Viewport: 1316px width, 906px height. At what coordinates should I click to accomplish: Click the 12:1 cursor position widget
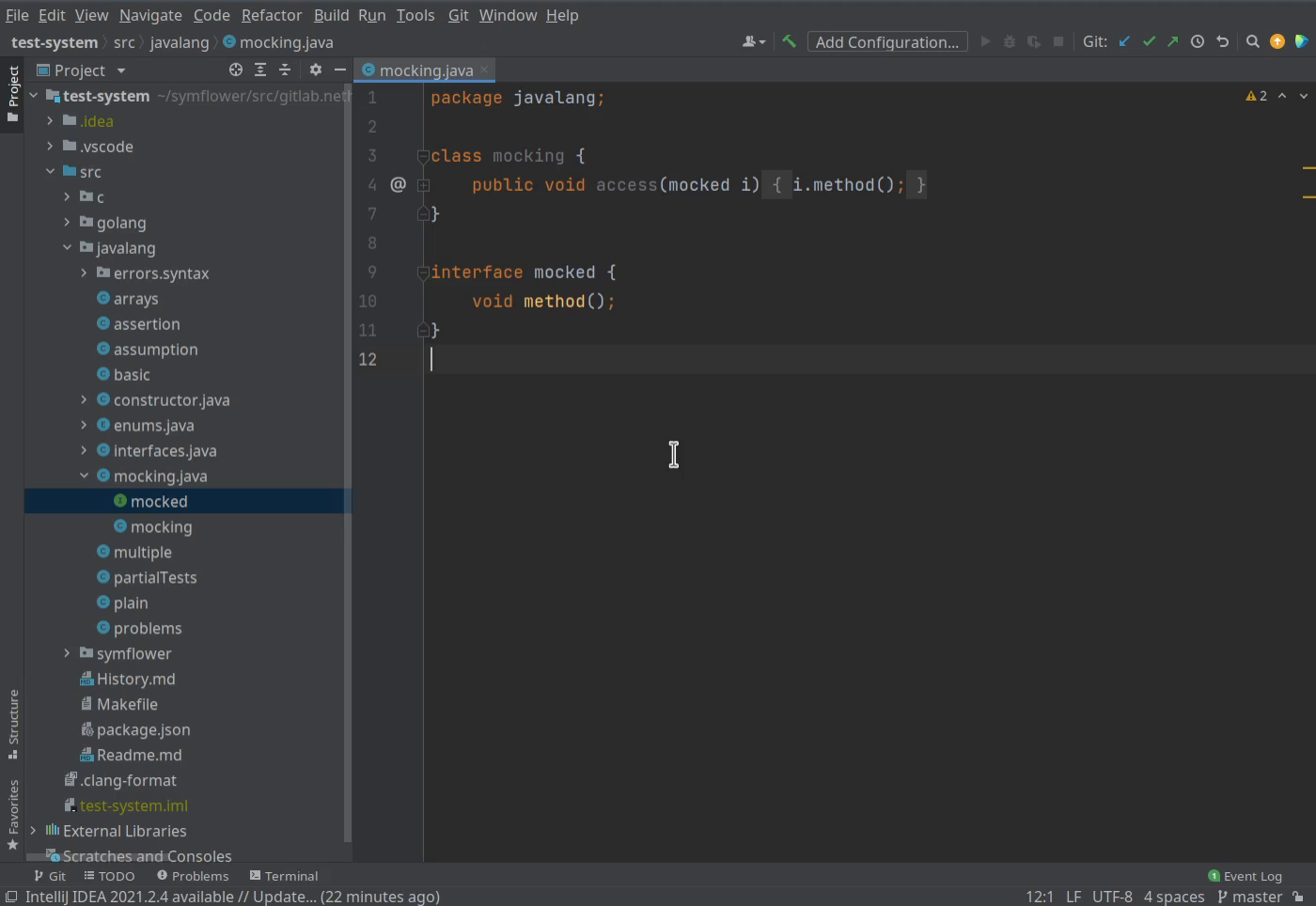[x=1040, y=897]
